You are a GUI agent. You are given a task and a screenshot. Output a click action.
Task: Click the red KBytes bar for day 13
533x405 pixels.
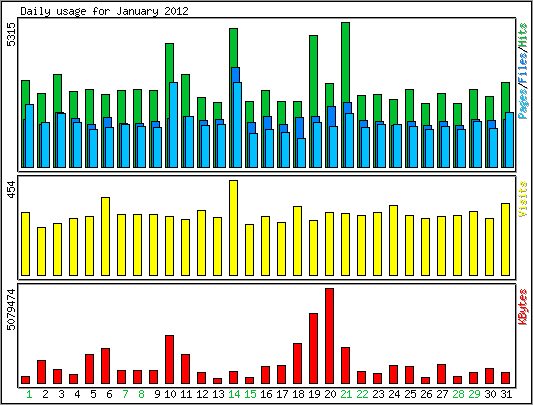[218, 381]
